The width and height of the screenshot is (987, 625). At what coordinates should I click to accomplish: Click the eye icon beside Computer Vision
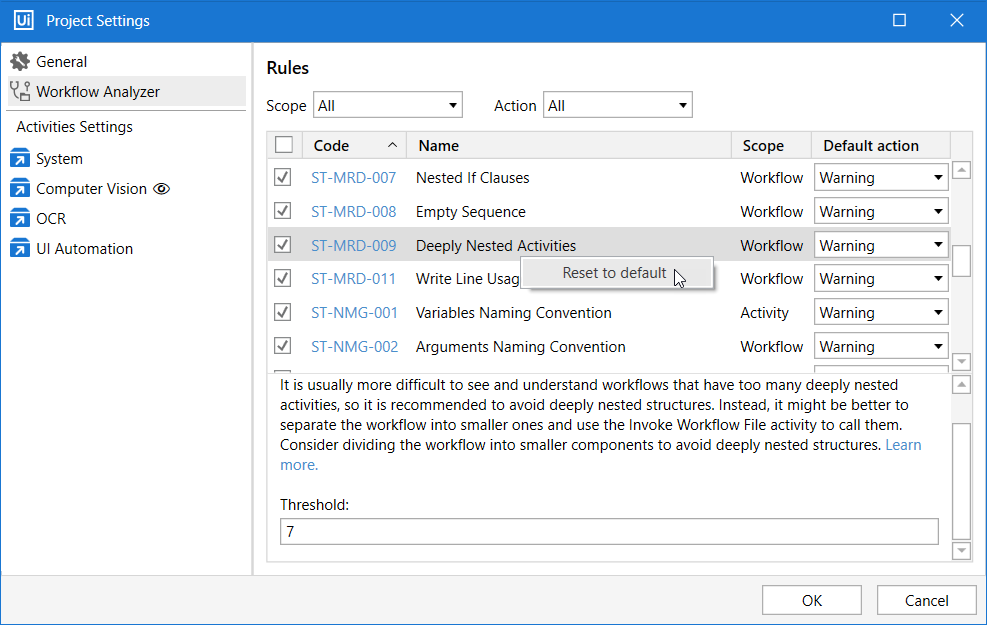click(x=162, y=189)
